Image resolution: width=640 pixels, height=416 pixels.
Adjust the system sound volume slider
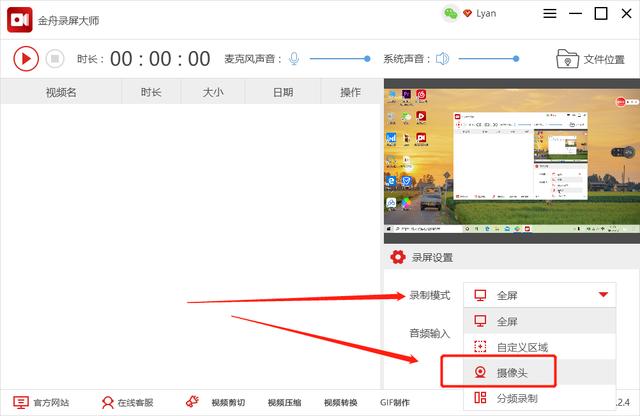pos(489,59)
